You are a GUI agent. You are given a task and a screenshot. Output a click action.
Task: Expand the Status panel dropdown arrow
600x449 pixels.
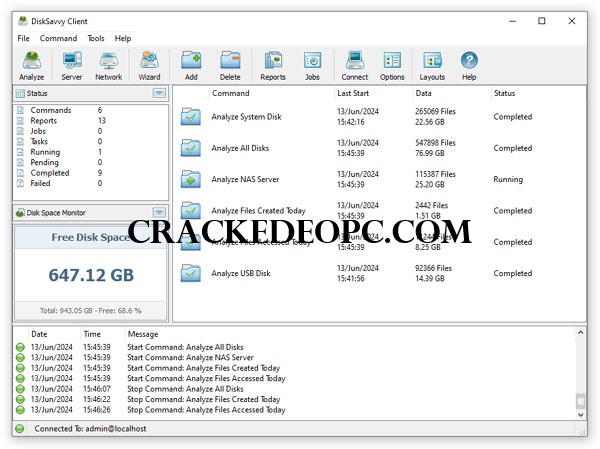(159, 93)
